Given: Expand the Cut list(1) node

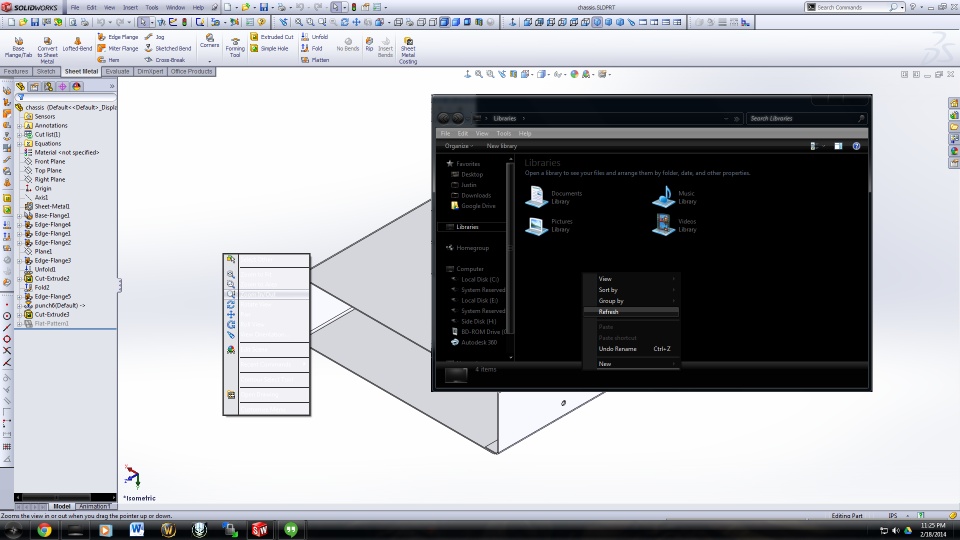Looking at the screenshot, I should (x=19, y=135).
